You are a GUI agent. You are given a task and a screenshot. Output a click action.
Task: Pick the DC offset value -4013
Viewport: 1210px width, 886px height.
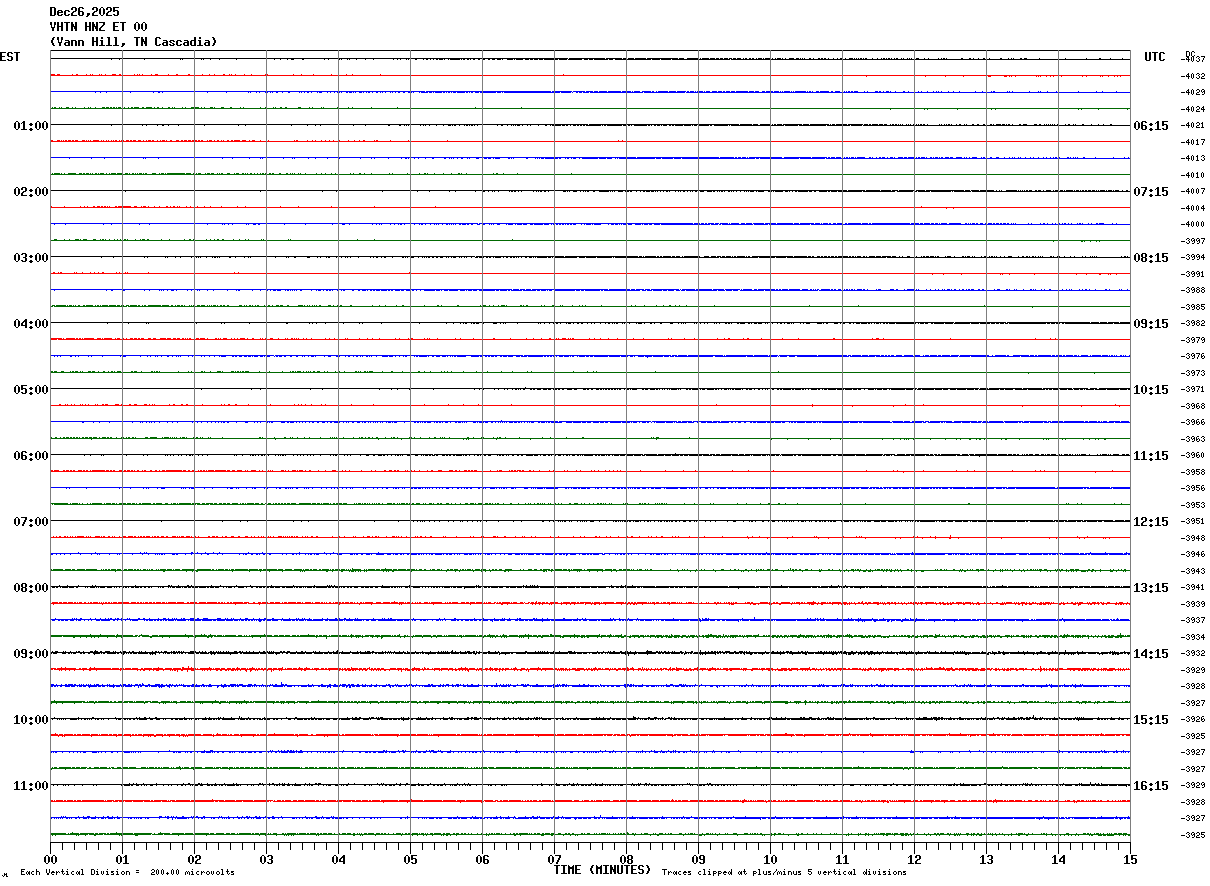click(1193, 159)
